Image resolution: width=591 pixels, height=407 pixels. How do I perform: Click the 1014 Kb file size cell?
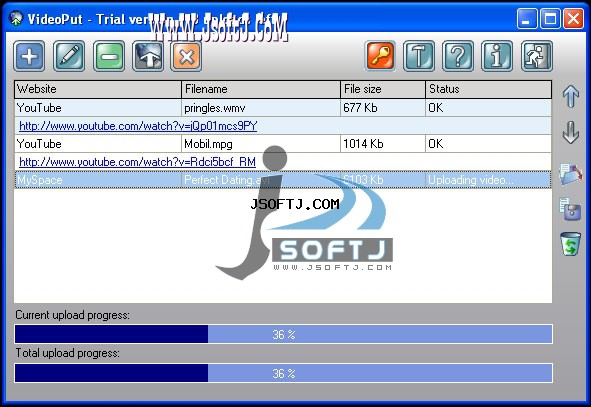point(383,144)
